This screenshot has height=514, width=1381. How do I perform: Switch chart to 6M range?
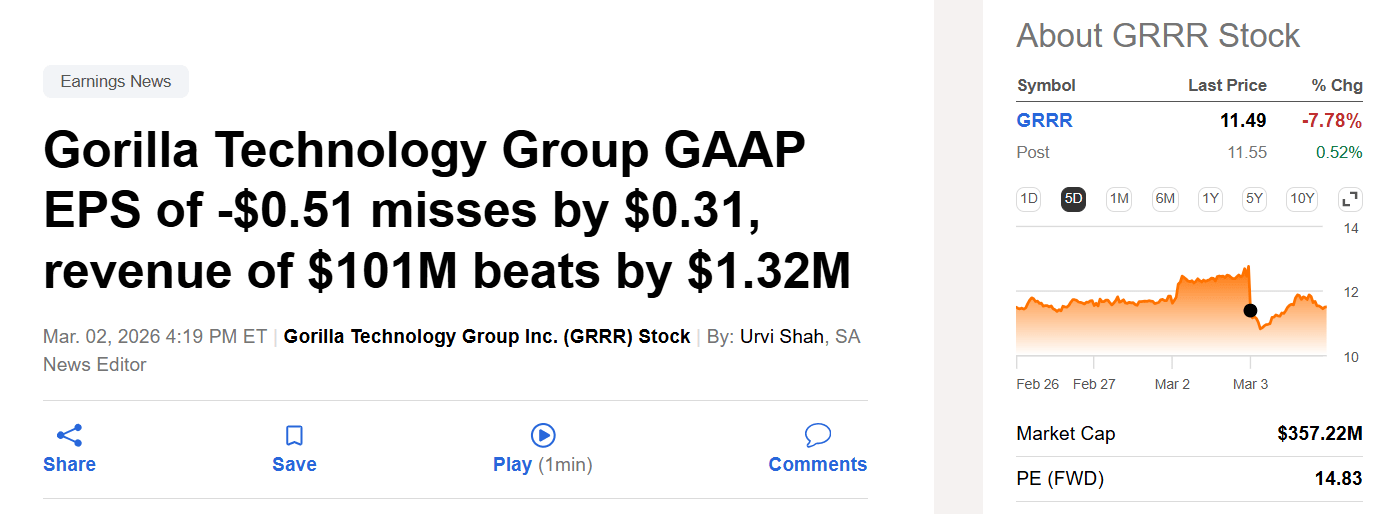point(1165,199)
